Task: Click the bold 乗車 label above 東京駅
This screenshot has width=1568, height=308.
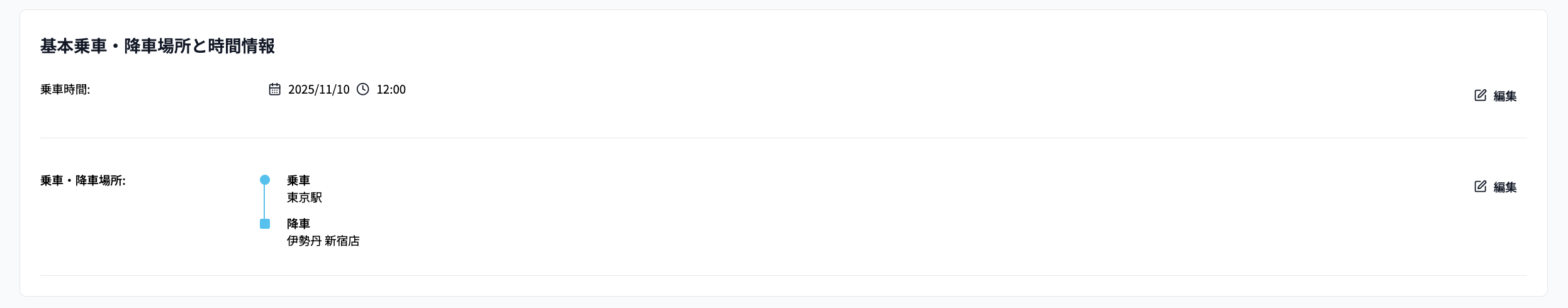Action: coord(298,180)
